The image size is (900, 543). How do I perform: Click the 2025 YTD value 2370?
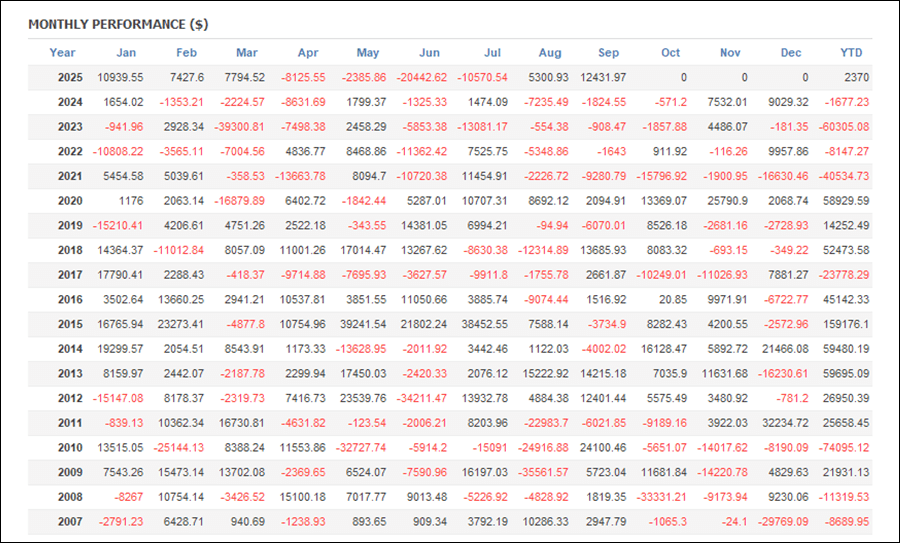pos(853,78)
